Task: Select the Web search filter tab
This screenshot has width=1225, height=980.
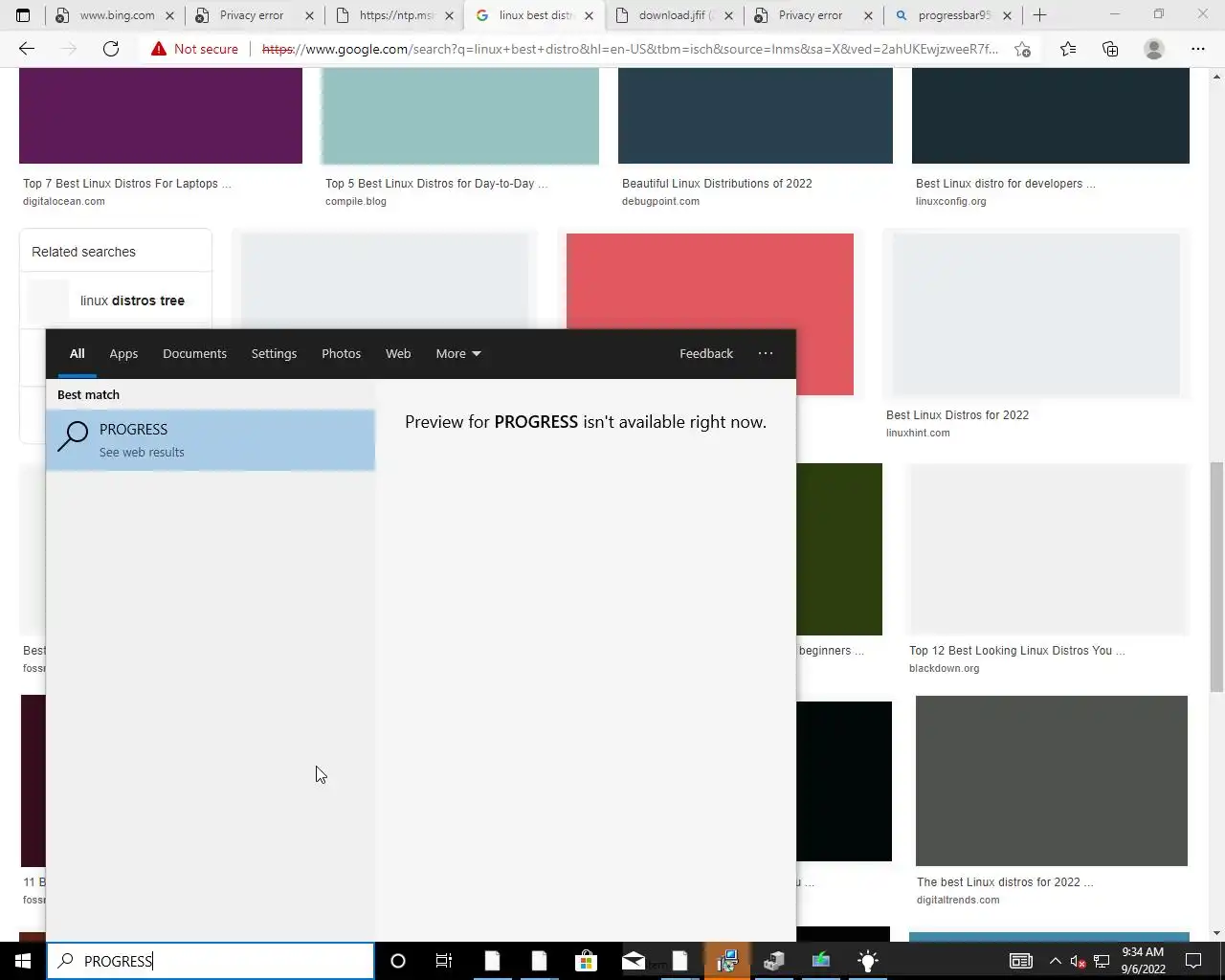Action: coord(398,353)
